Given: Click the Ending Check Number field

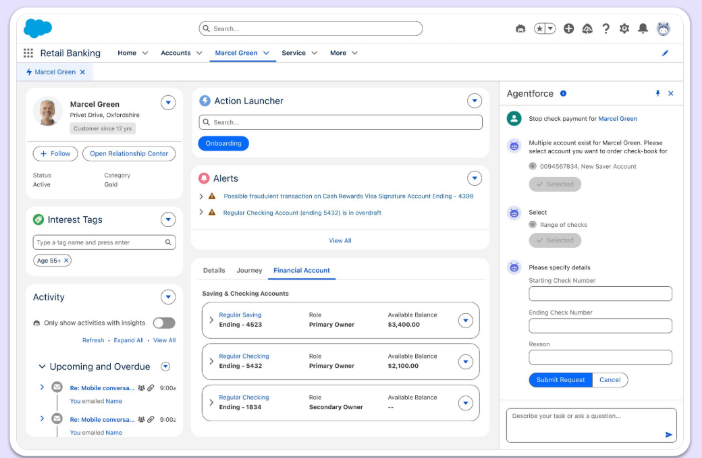Looking at the screenshot, I should [x=600, y=325].
